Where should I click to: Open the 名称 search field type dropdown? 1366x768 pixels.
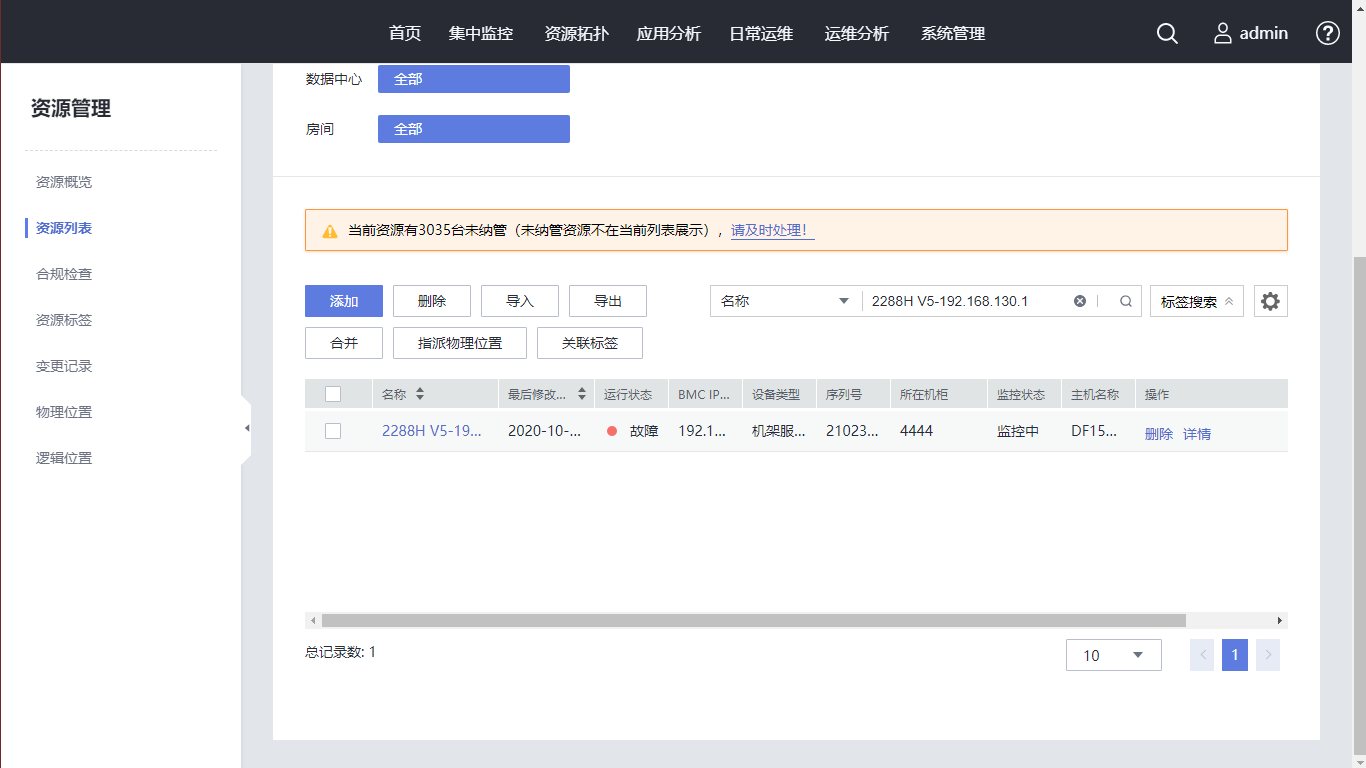click(785, 301)
